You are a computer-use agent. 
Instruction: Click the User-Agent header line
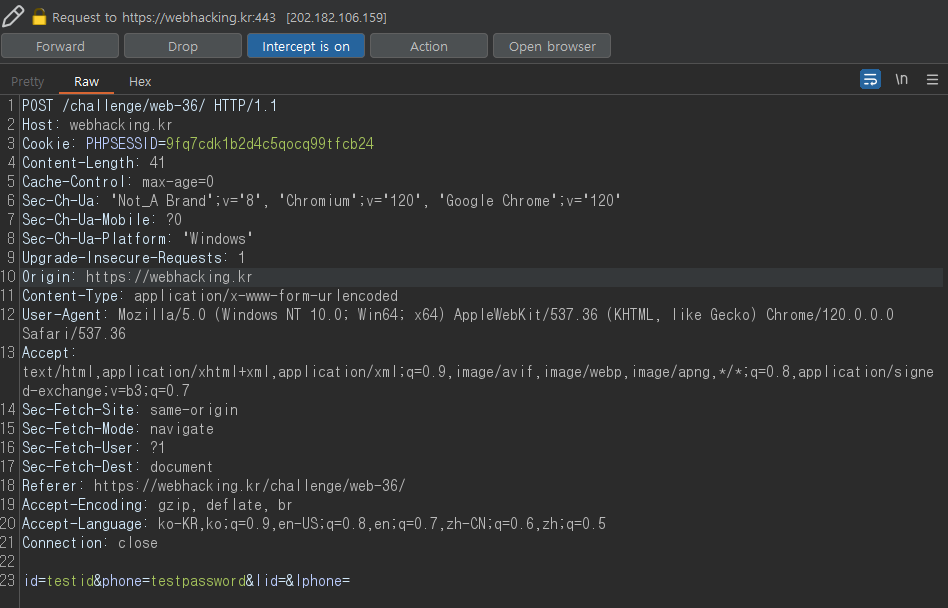(458, 315)
